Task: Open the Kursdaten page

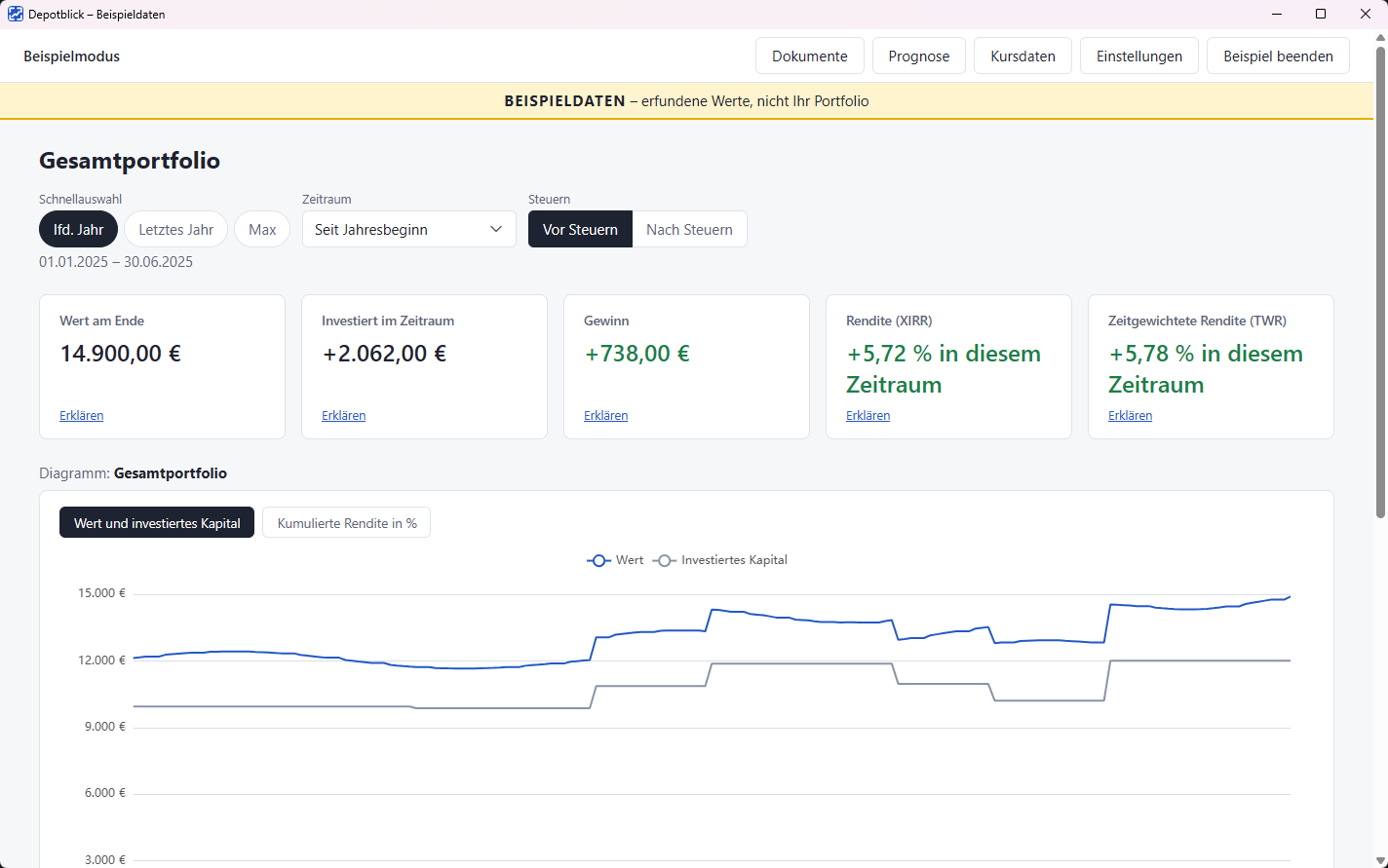Action: [1022, 57]
